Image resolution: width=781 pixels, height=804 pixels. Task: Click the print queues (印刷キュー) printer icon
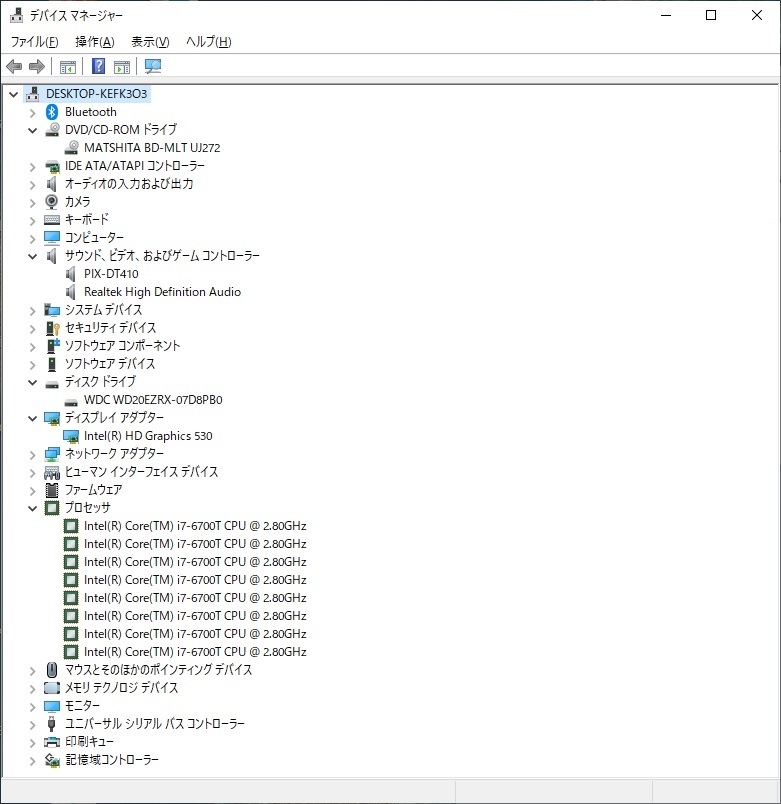pyautogui.click(x=52, y=742)
